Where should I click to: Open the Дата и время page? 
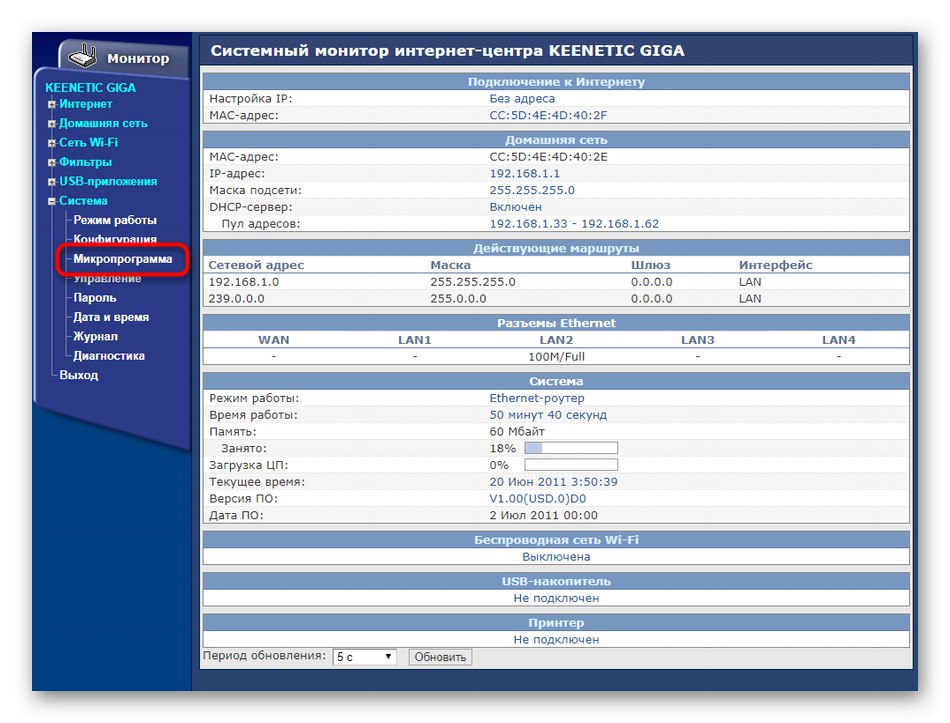pyautogui.click(x=111, y=317)
